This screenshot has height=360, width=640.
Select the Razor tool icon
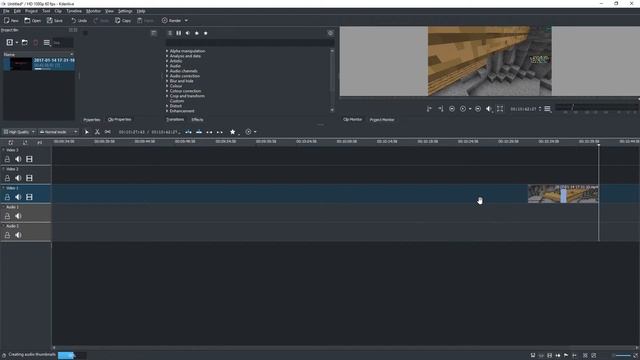pyautogui.click(x=97, y=132)
